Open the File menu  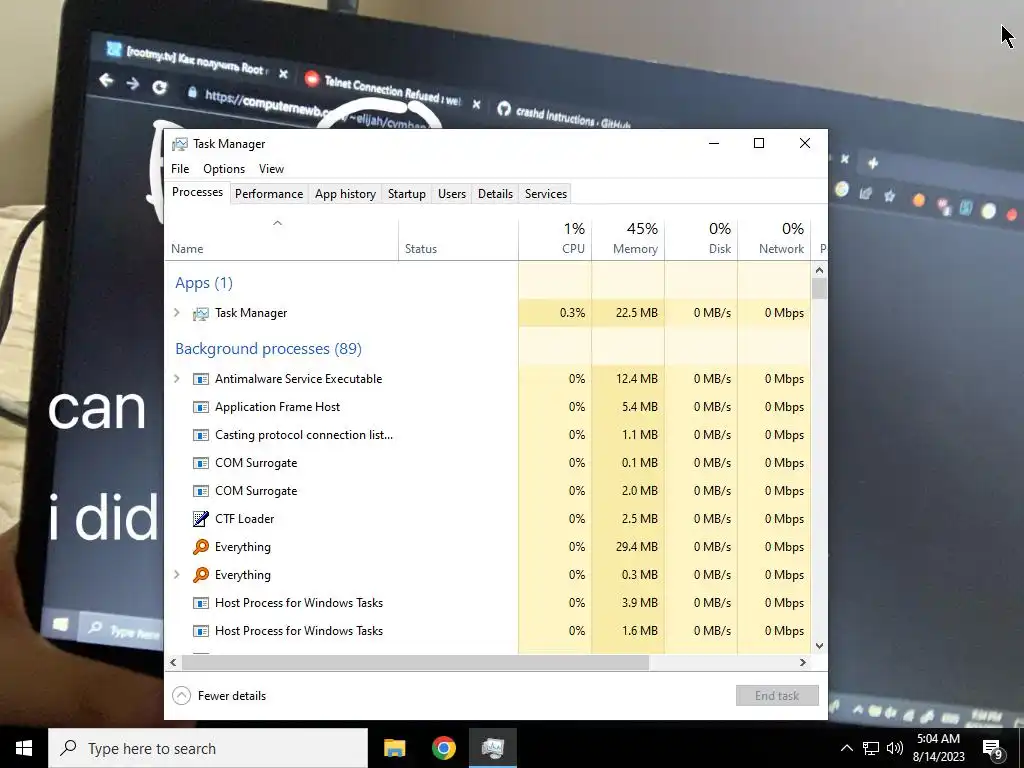click(x=180, y=168)
